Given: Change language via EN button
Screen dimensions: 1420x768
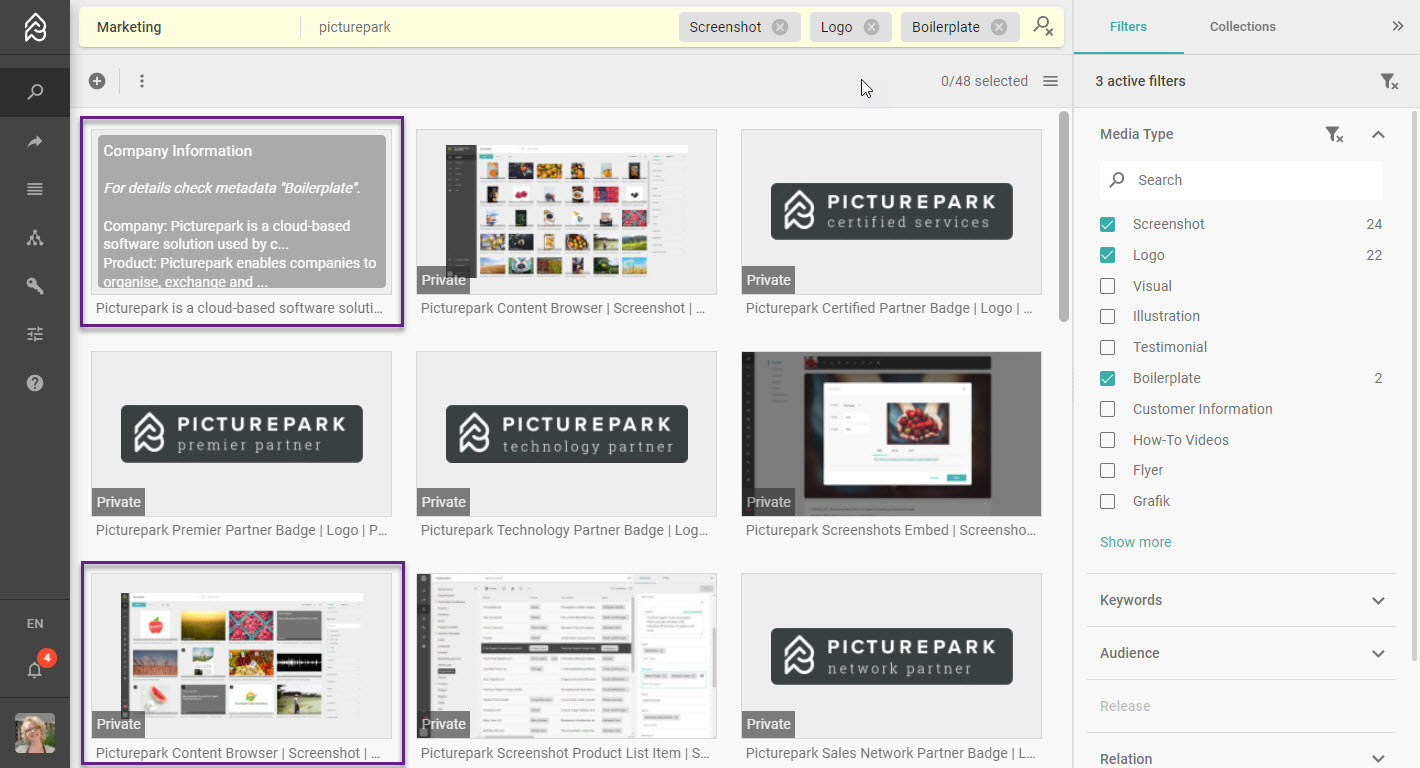Looking at the screenshot, I should [35, 624].
